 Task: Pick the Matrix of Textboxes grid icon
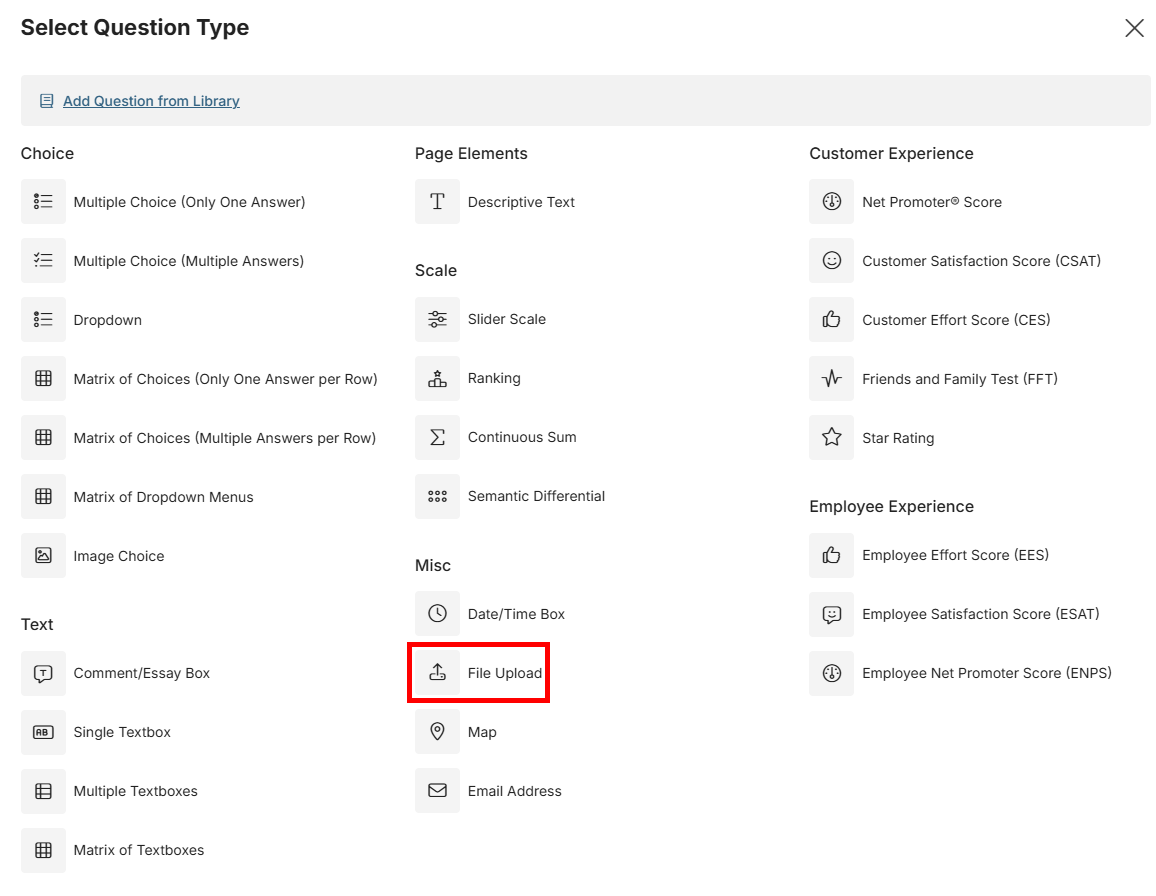(43, 850)
